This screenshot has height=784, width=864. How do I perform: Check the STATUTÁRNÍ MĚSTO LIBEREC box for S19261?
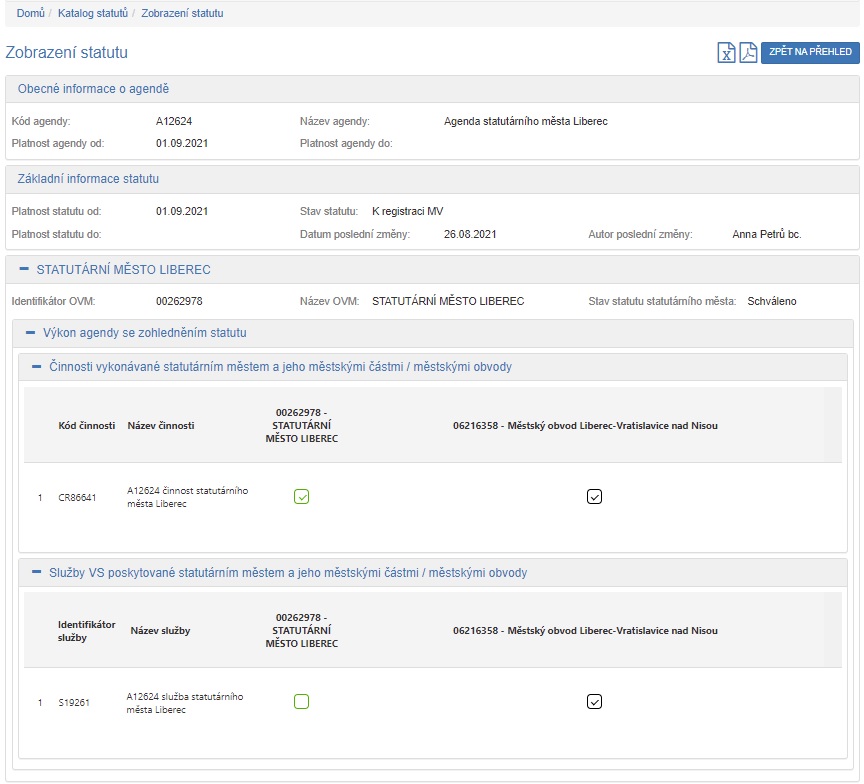pyautogui.click(x=302, y=702)
